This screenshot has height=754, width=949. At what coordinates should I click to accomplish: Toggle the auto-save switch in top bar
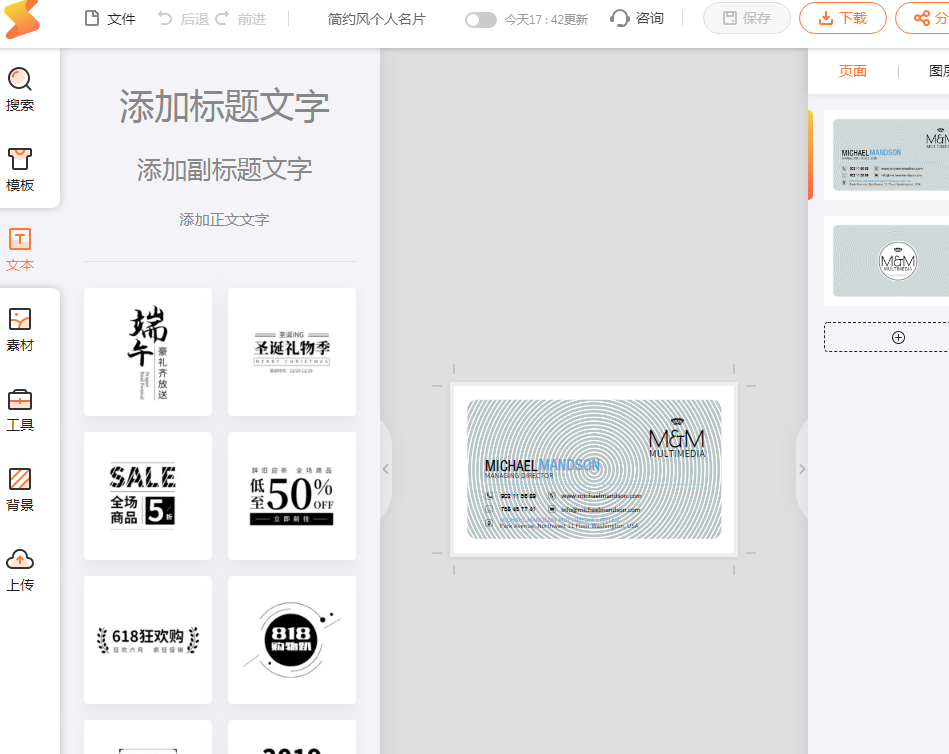480,20
